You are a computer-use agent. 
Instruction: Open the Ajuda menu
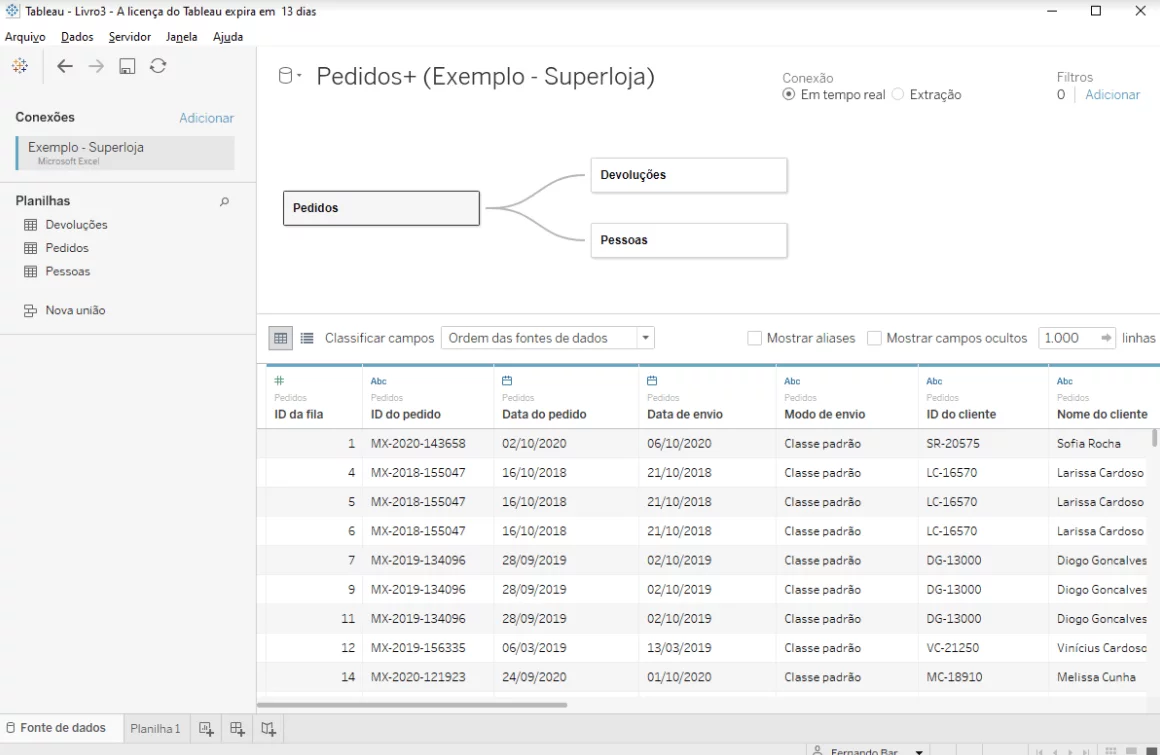click(228, 37)
